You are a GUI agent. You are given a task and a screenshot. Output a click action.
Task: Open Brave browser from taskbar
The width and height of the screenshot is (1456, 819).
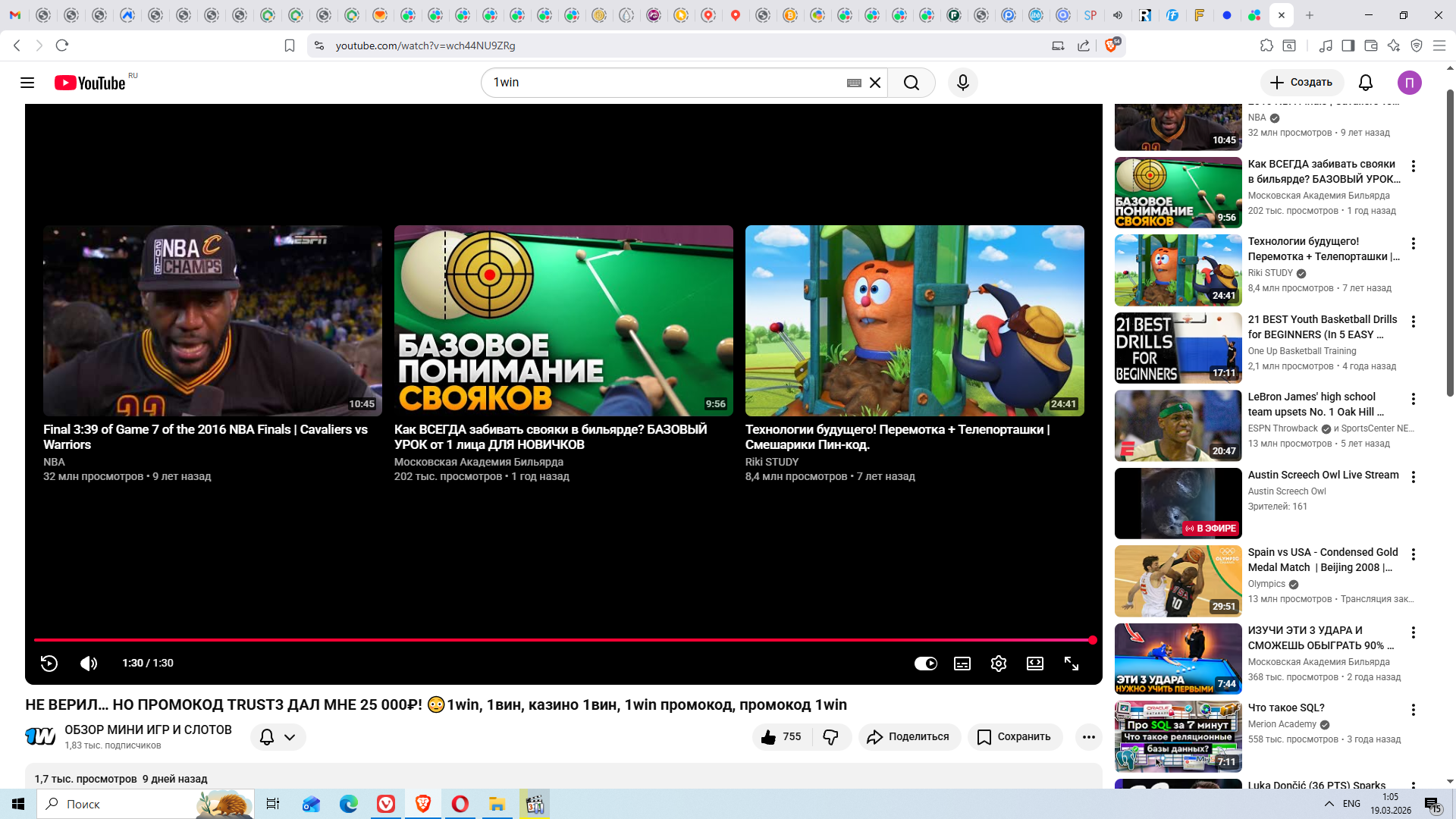[423, 804]
